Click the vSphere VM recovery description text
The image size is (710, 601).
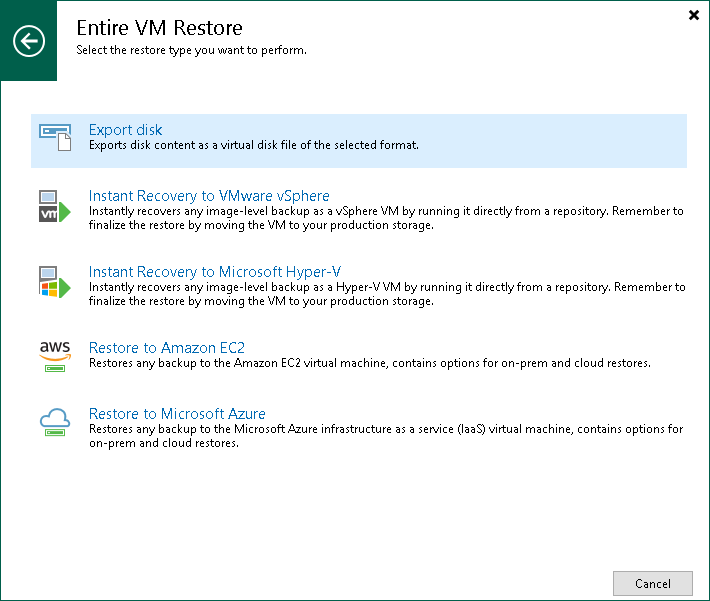386,218
